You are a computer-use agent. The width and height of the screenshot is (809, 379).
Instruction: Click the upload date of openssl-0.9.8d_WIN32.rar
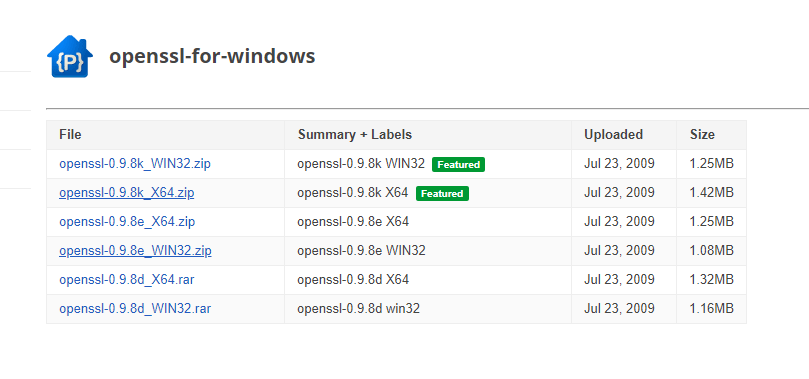(619, 308)
